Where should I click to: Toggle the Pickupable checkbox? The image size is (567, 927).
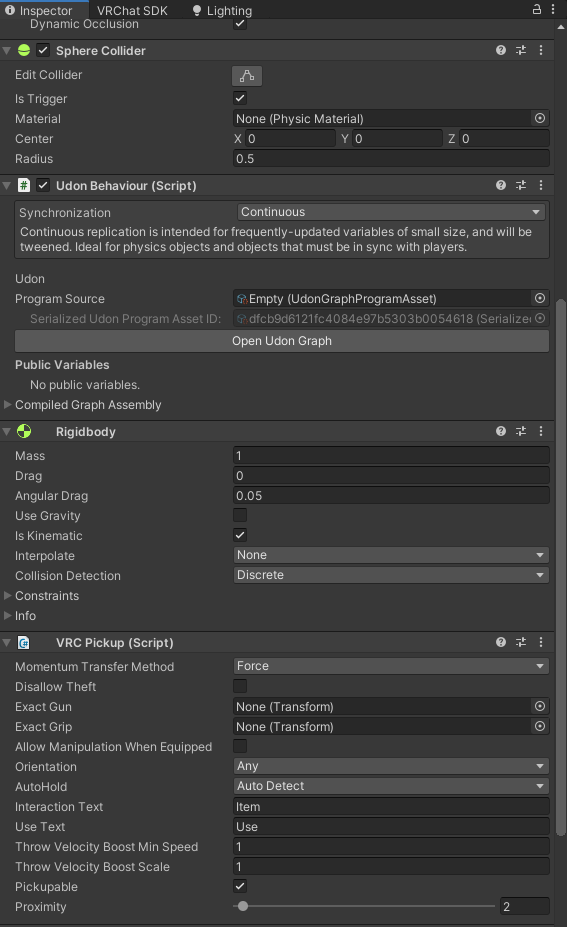point(240,886)
